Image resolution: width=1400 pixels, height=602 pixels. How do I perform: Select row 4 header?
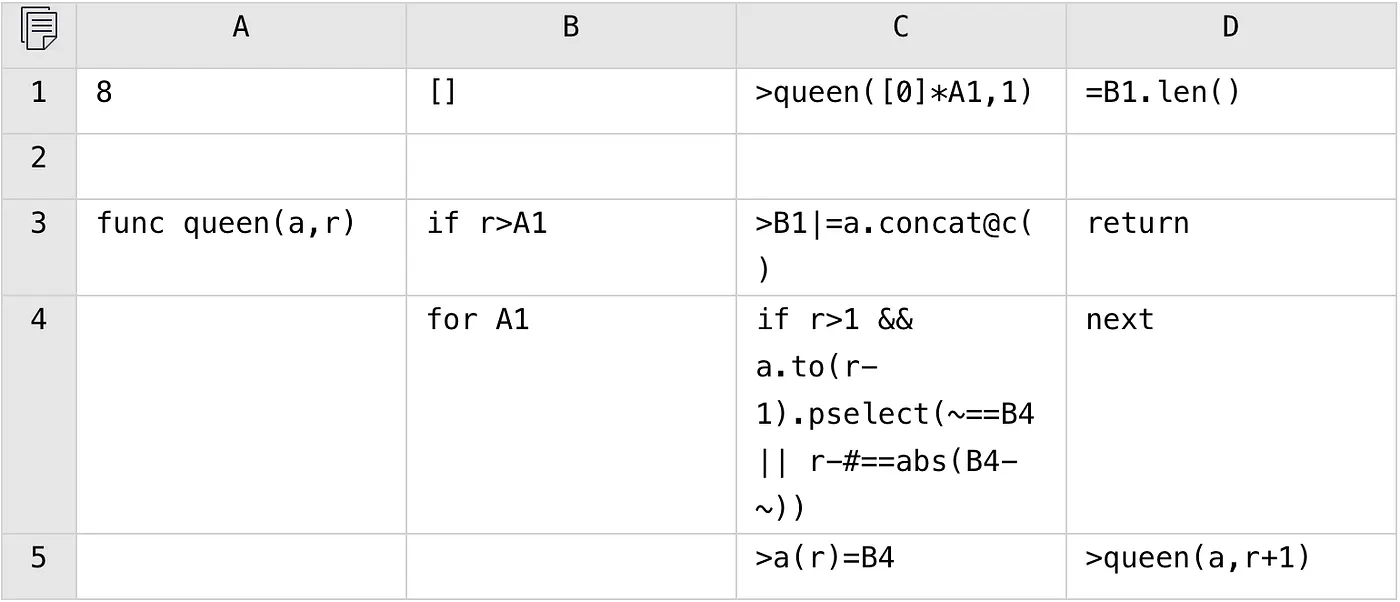tap(38, 415)
